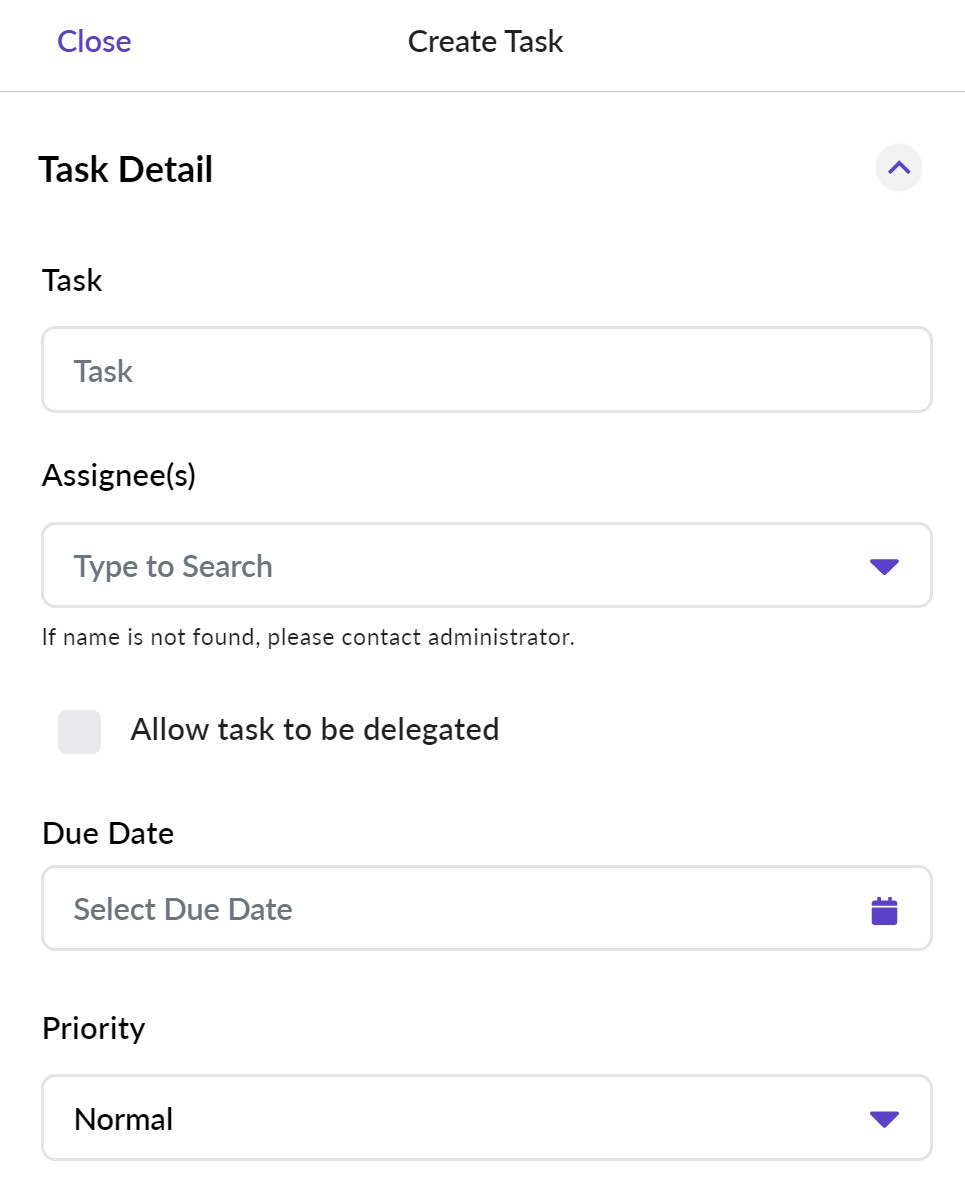Screen dimensions: 965x1188
Task: Click the Create Task header title
Action: coord(485,42)
